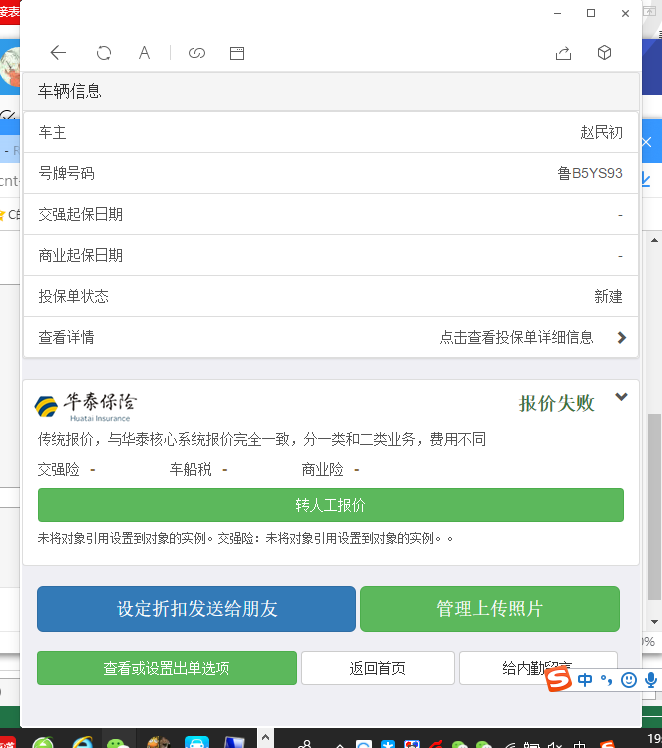Screen dimensions: 662x748
Task: Open Internet Explorer from the taskbar
Action: click(82, 742)
